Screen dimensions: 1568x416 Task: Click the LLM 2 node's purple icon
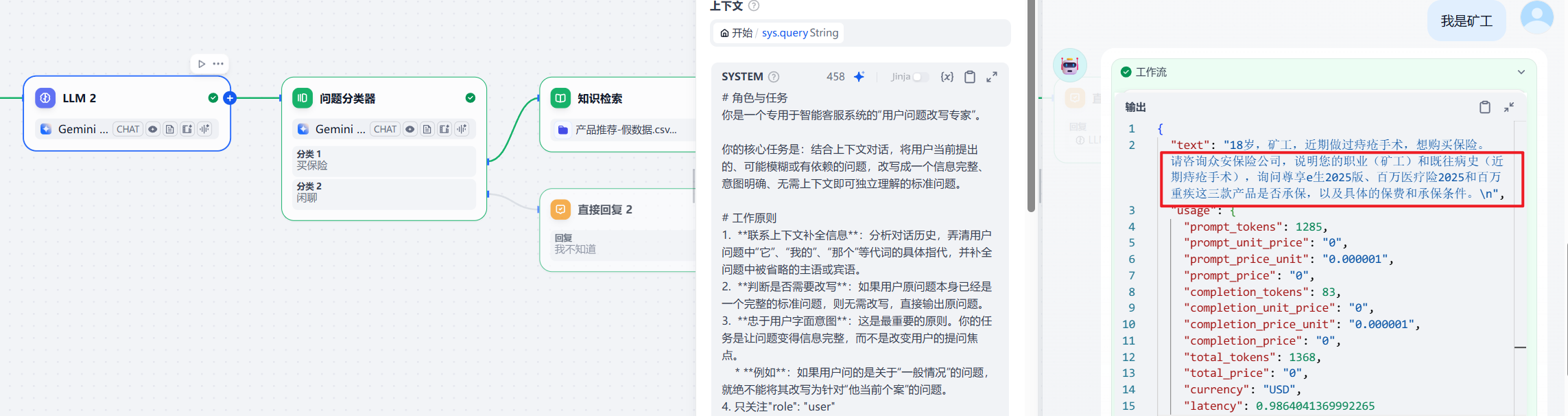pyautogui.click(x=45, y=98)
